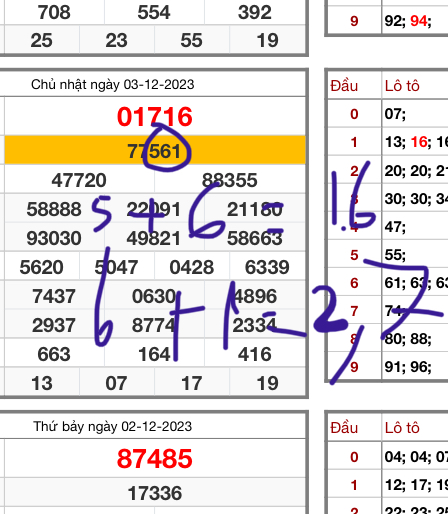Click the date header Thứ bảy ngày 02-12-2023

[x=113, y=426]
